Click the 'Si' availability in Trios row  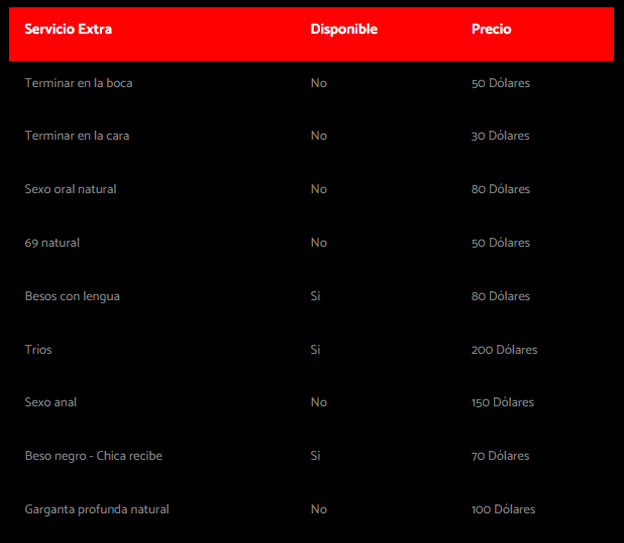[x=315, y=350]
